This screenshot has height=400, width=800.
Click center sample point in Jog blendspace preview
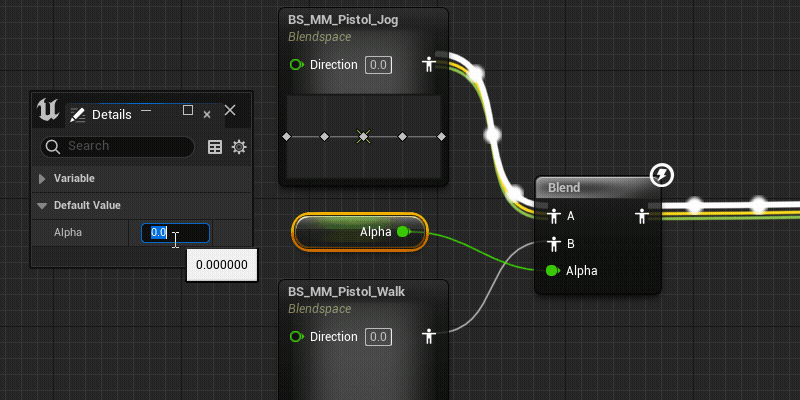point(363,136)
